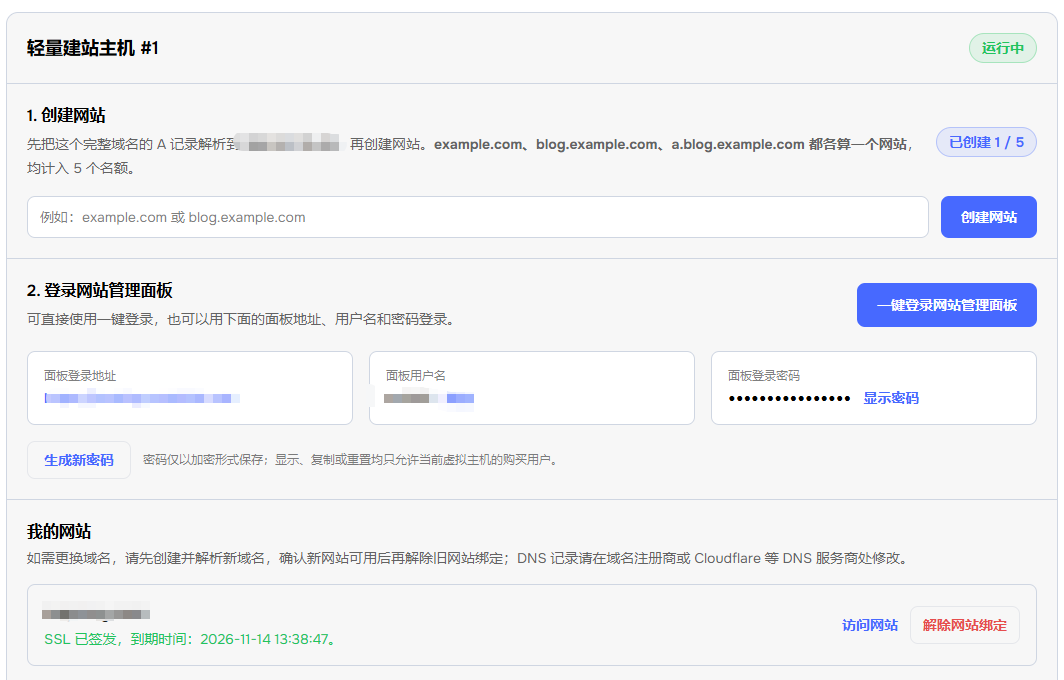Click the 运行中 status badge
Screen dimensions: 1064x680
pos(1002,48)
